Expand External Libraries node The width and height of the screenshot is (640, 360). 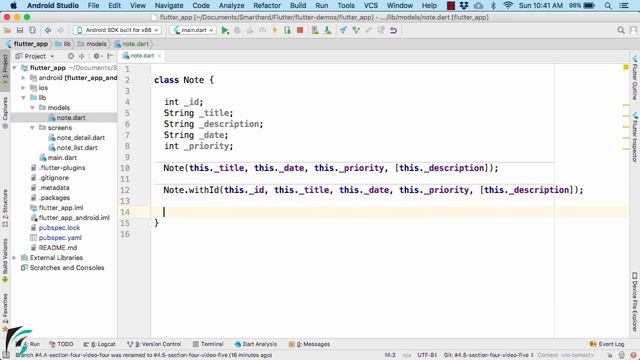point(15,258)
